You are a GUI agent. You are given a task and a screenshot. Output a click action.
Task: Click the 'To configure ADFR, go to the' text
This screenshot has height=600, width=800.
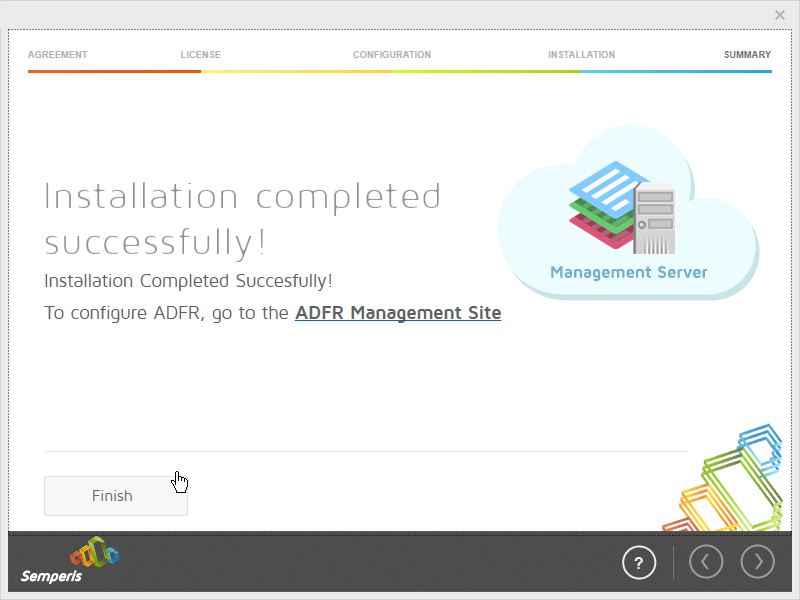166,313
